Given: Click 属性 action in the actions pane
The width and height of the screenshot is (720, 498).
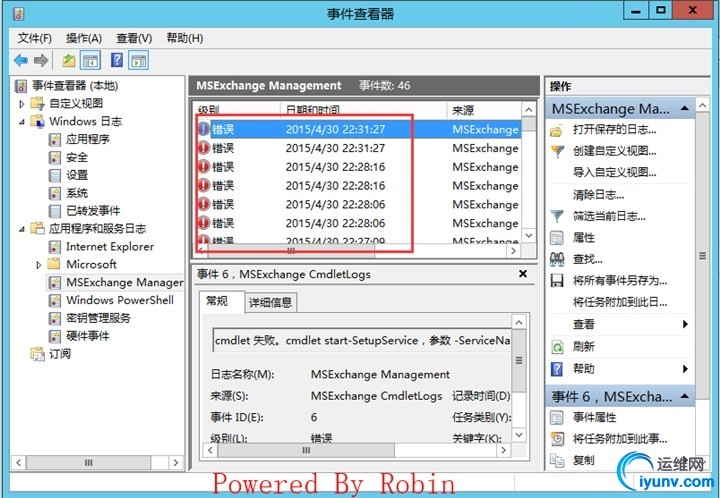Looking at the screenshot, I should pyautogui.click(x=584, y=238).
